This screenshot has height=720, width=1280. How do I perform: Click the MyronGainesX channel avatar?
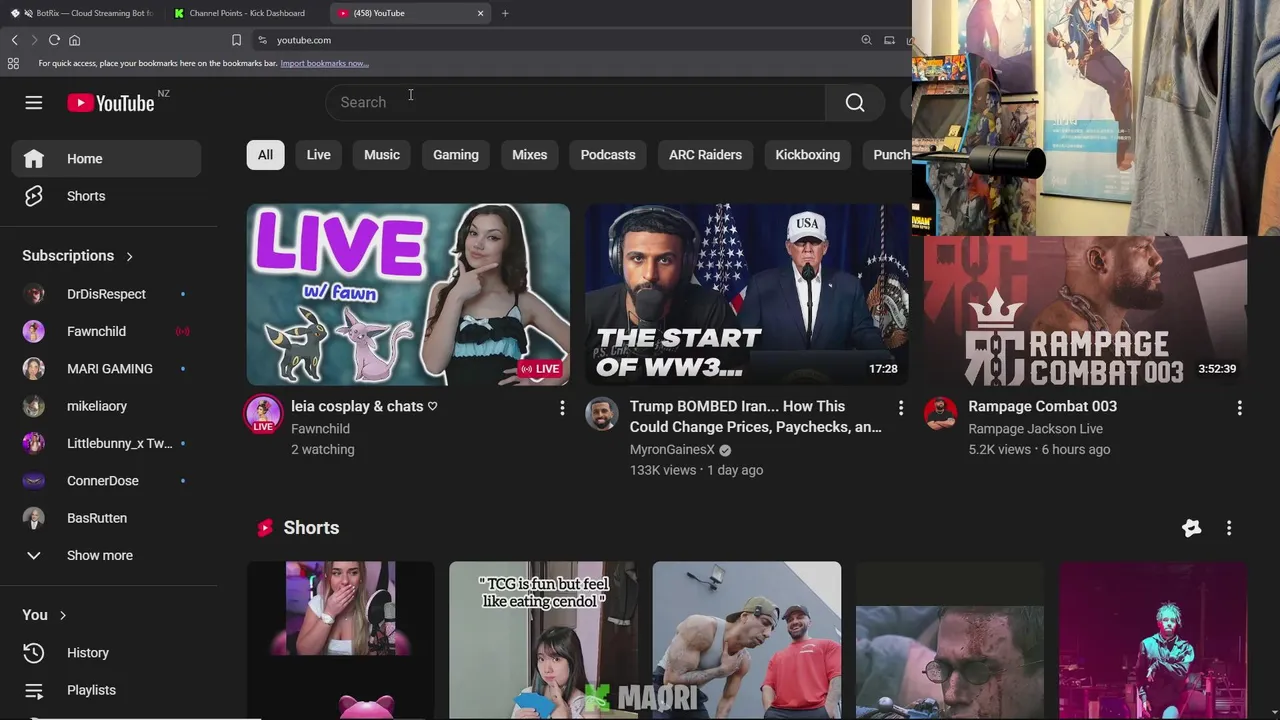[602, 413]
